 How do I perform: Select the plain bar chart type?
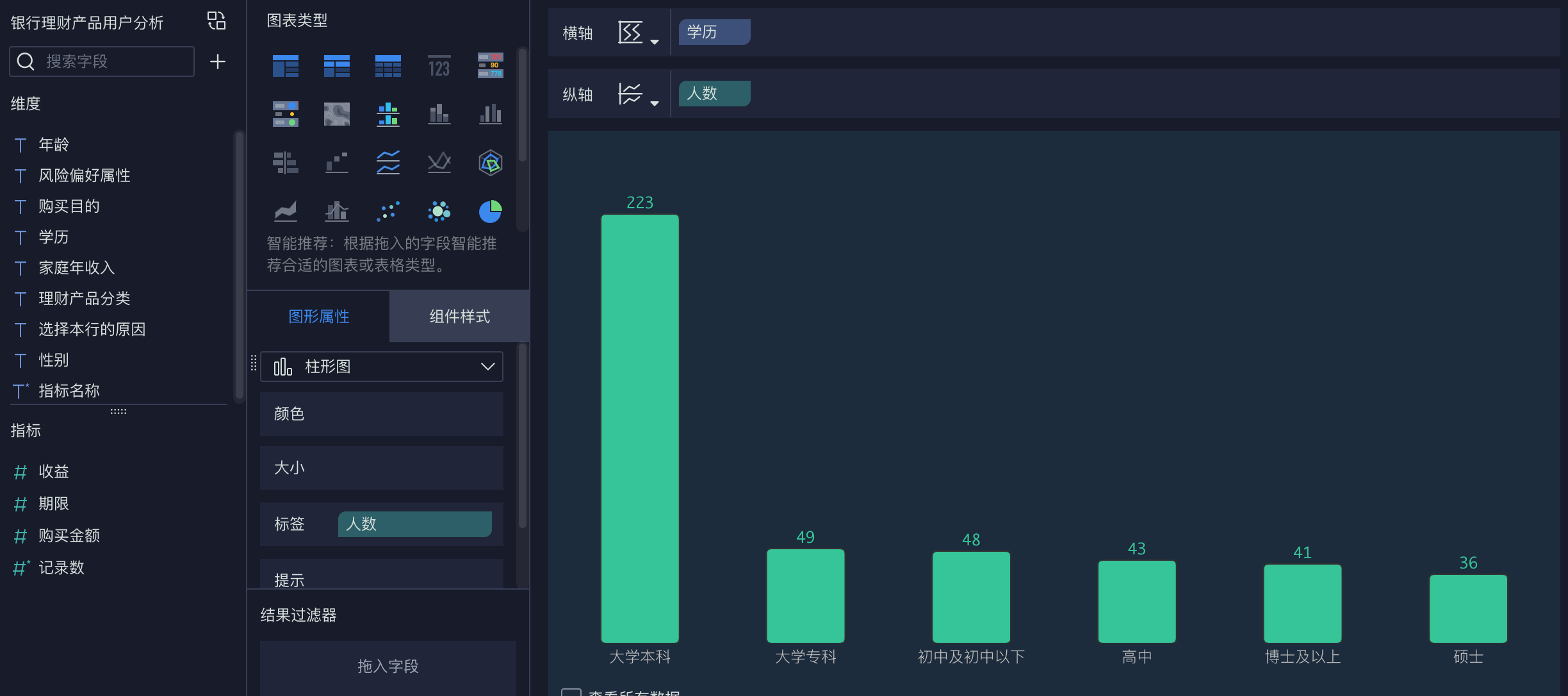coord(491,114)
